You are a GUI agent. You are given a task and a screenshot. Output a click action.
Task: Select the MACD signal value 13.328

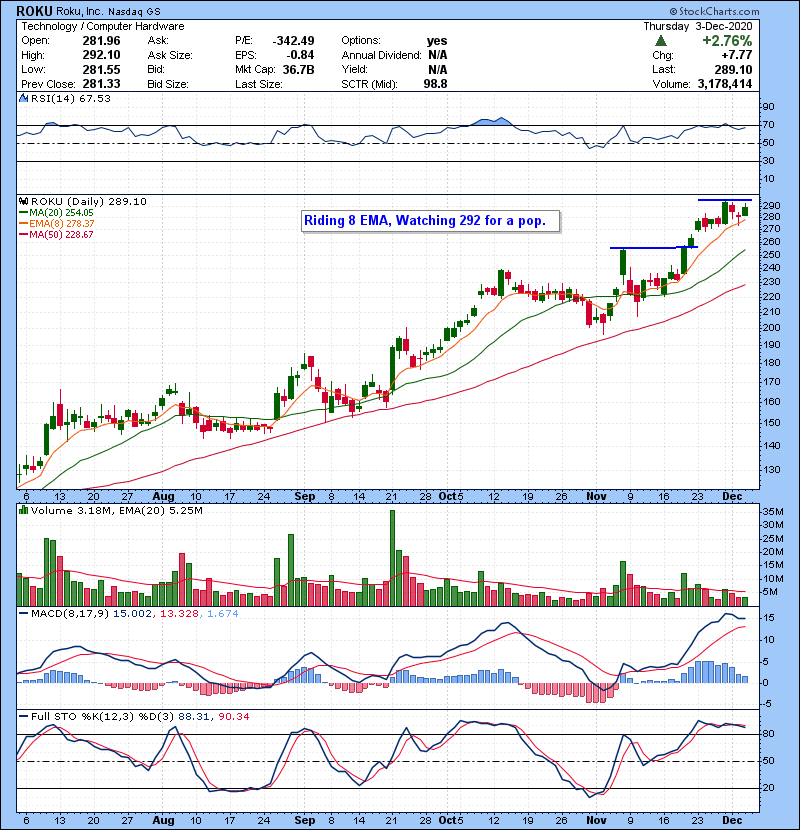pyautogui.click(x=179, y=614)
